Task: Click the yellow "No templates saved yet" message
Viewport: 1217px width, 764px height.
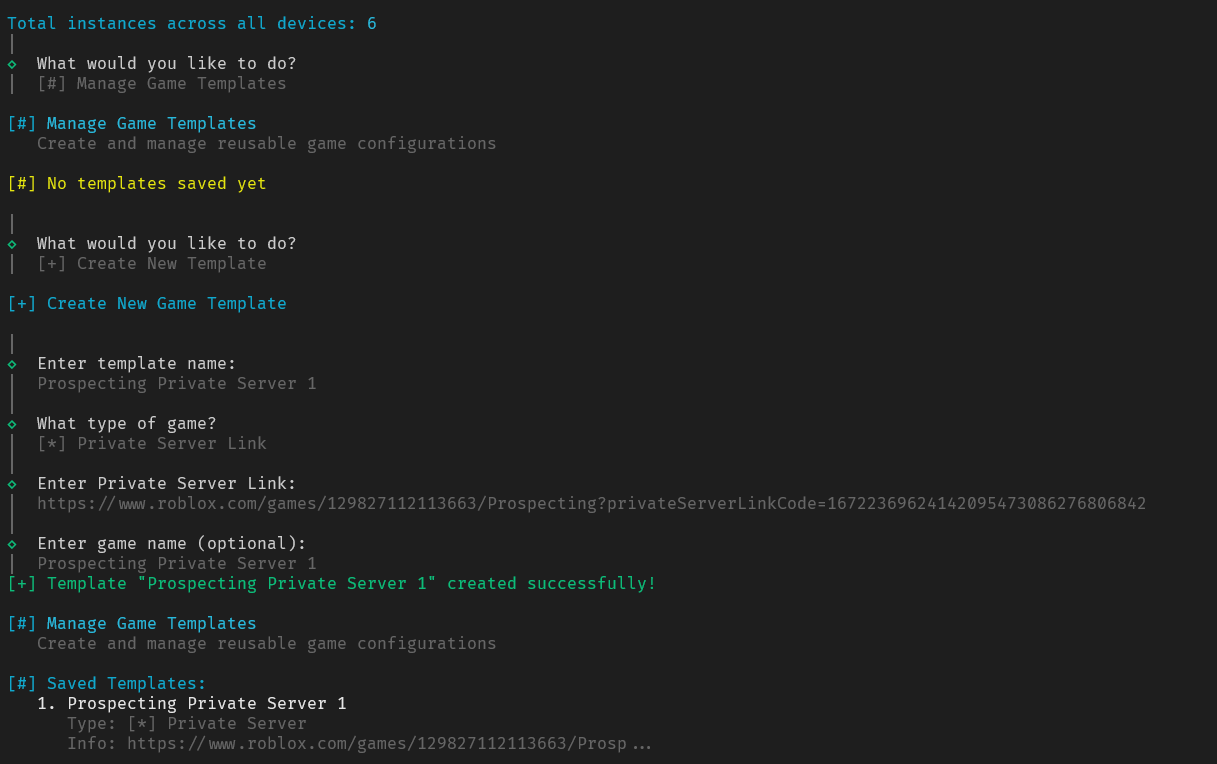Action: [x=157, y=184]
